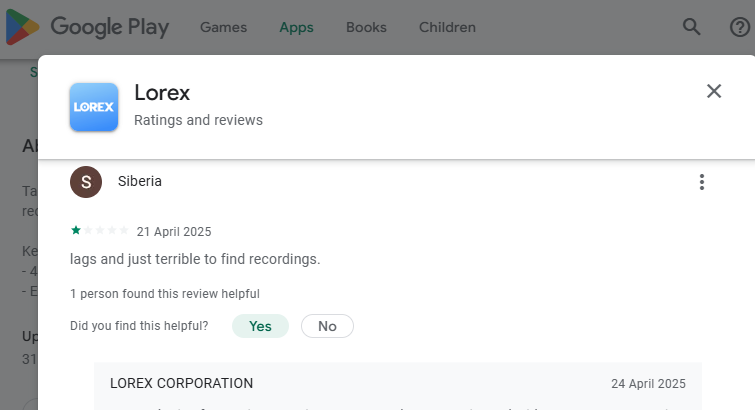Viewport: 755px width, 410px height.
Task: Click '1 person found this review helpful'
Action: (x=165, y=294)
